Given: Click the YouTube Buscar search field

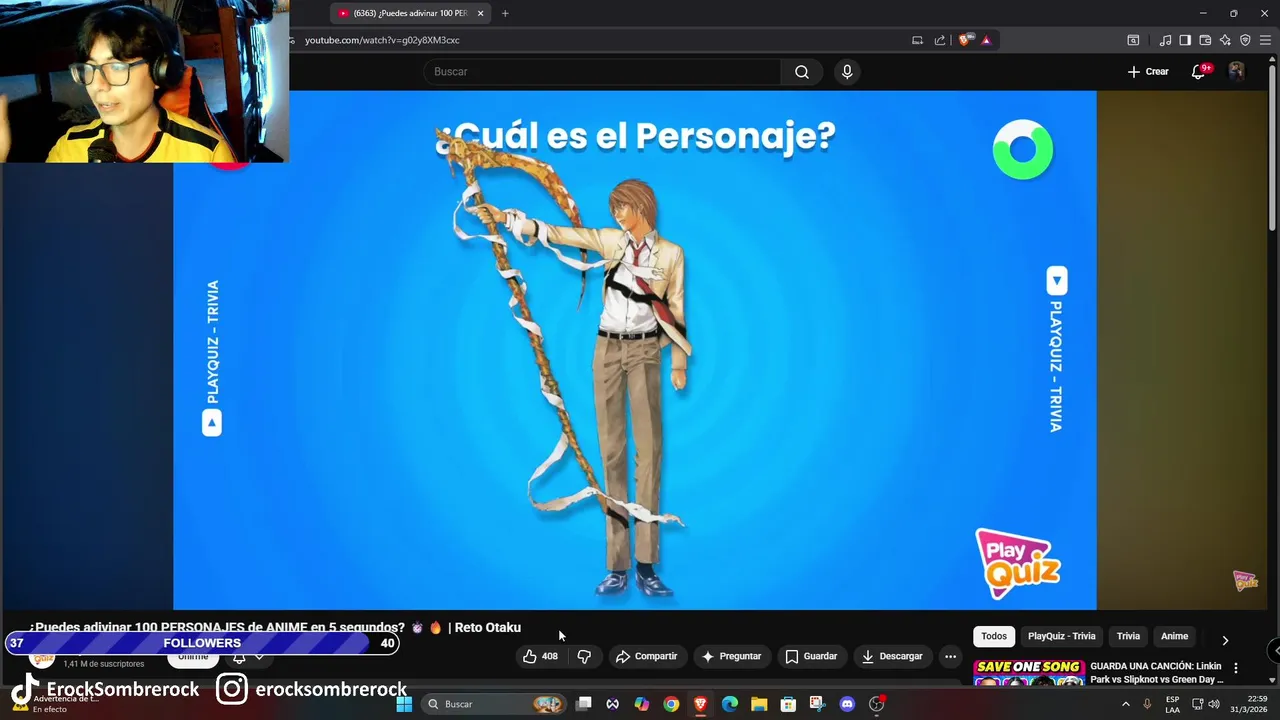Looking at the screenshot, I should (x=603, y=72).
